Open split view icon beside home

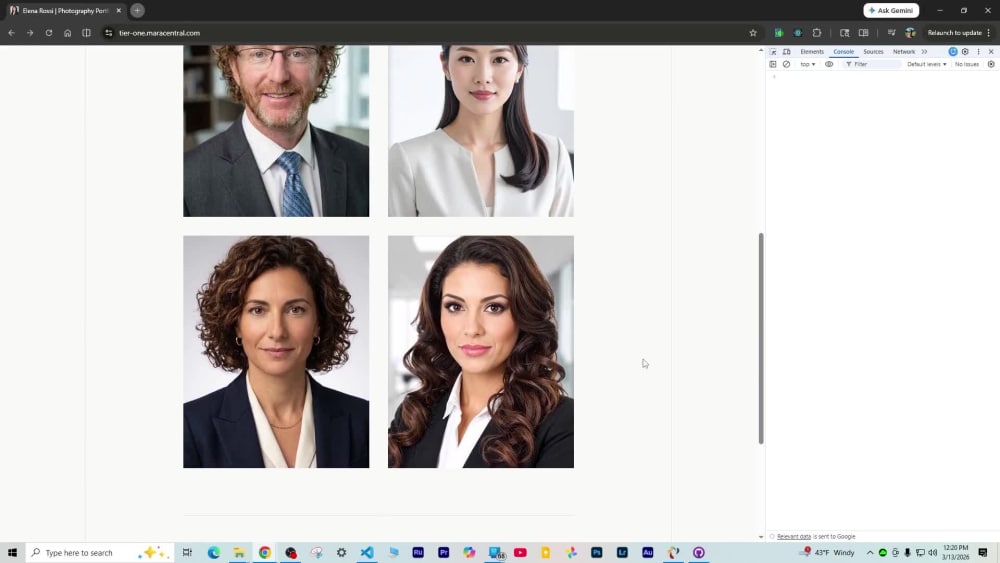coord(86,33)
